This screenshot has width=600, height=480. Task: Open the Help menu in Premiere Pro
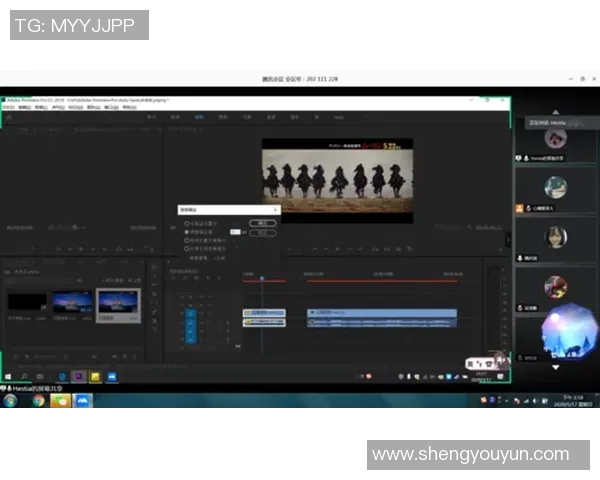(129, 107)
